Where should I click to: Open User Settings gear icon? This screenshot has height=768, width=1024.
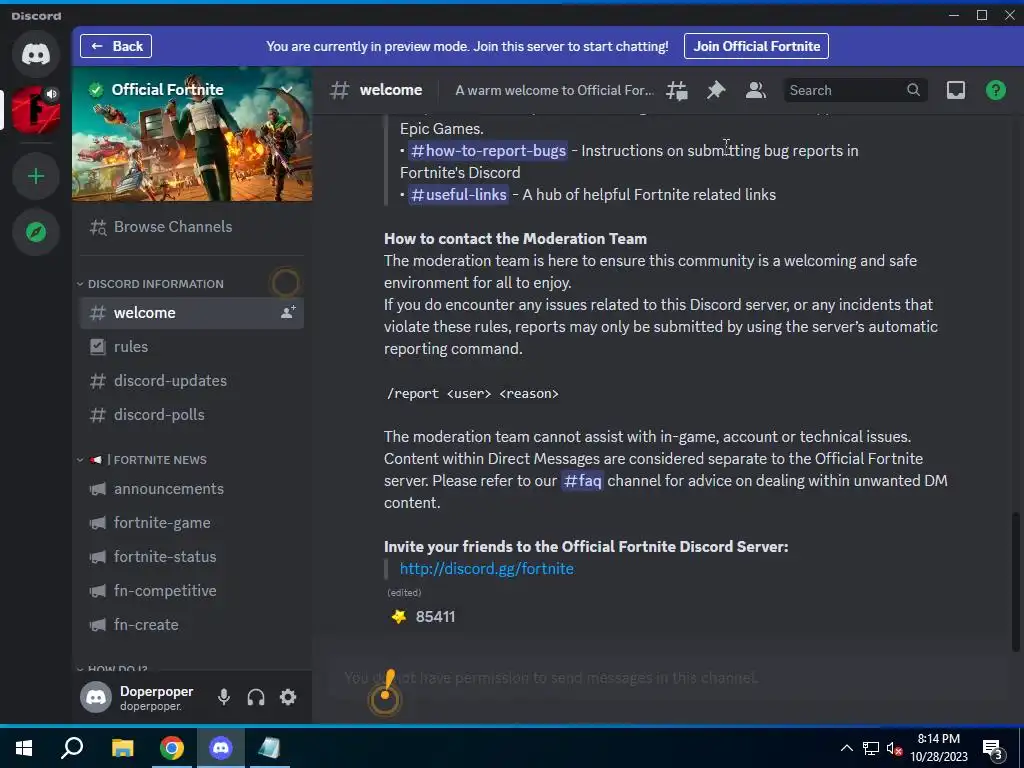(288, 697)
